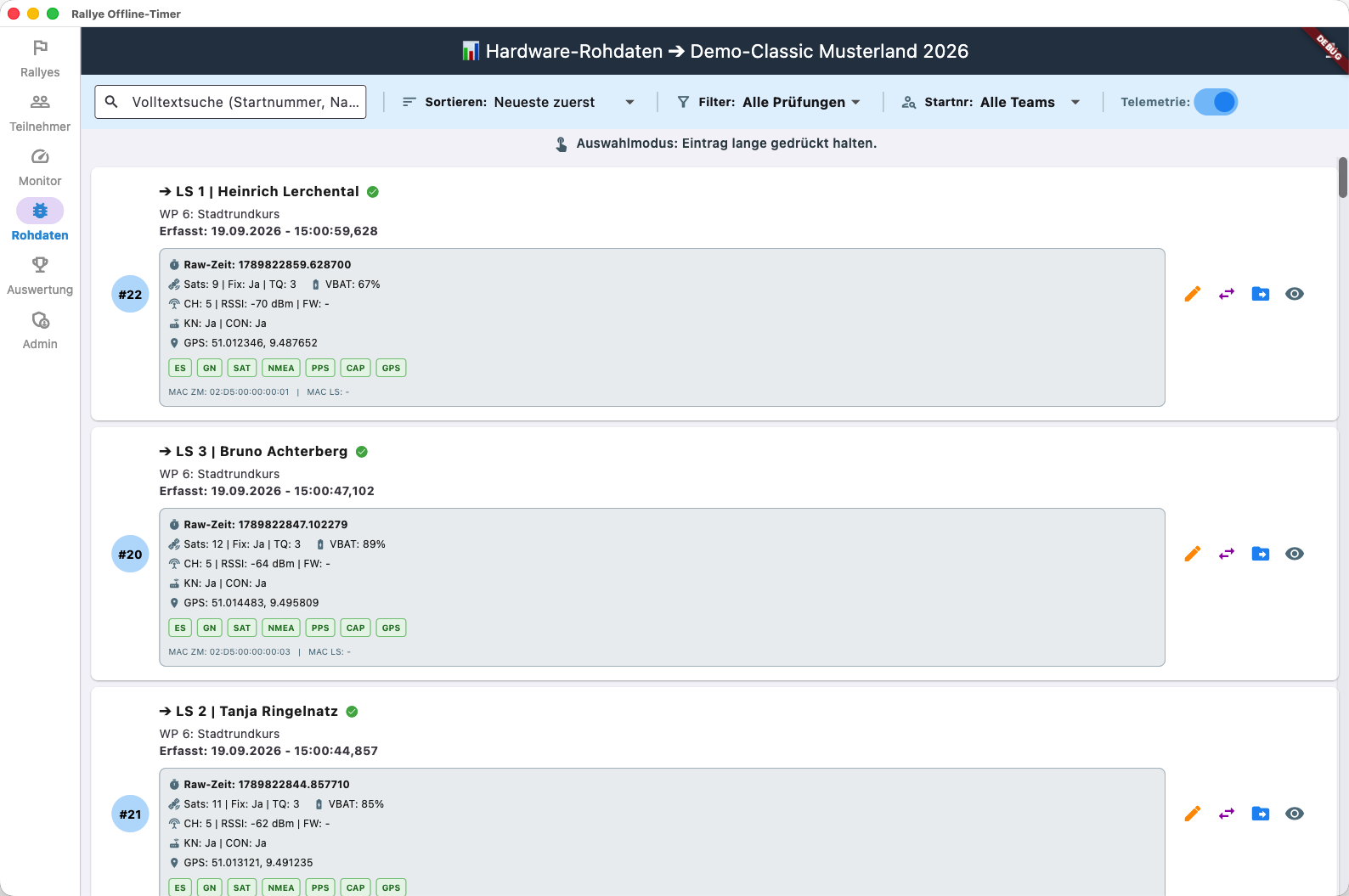This screenshot has width=1349, height=896.
Task: Edit entry #21 with pencil icon
Action: point(1193,814)
